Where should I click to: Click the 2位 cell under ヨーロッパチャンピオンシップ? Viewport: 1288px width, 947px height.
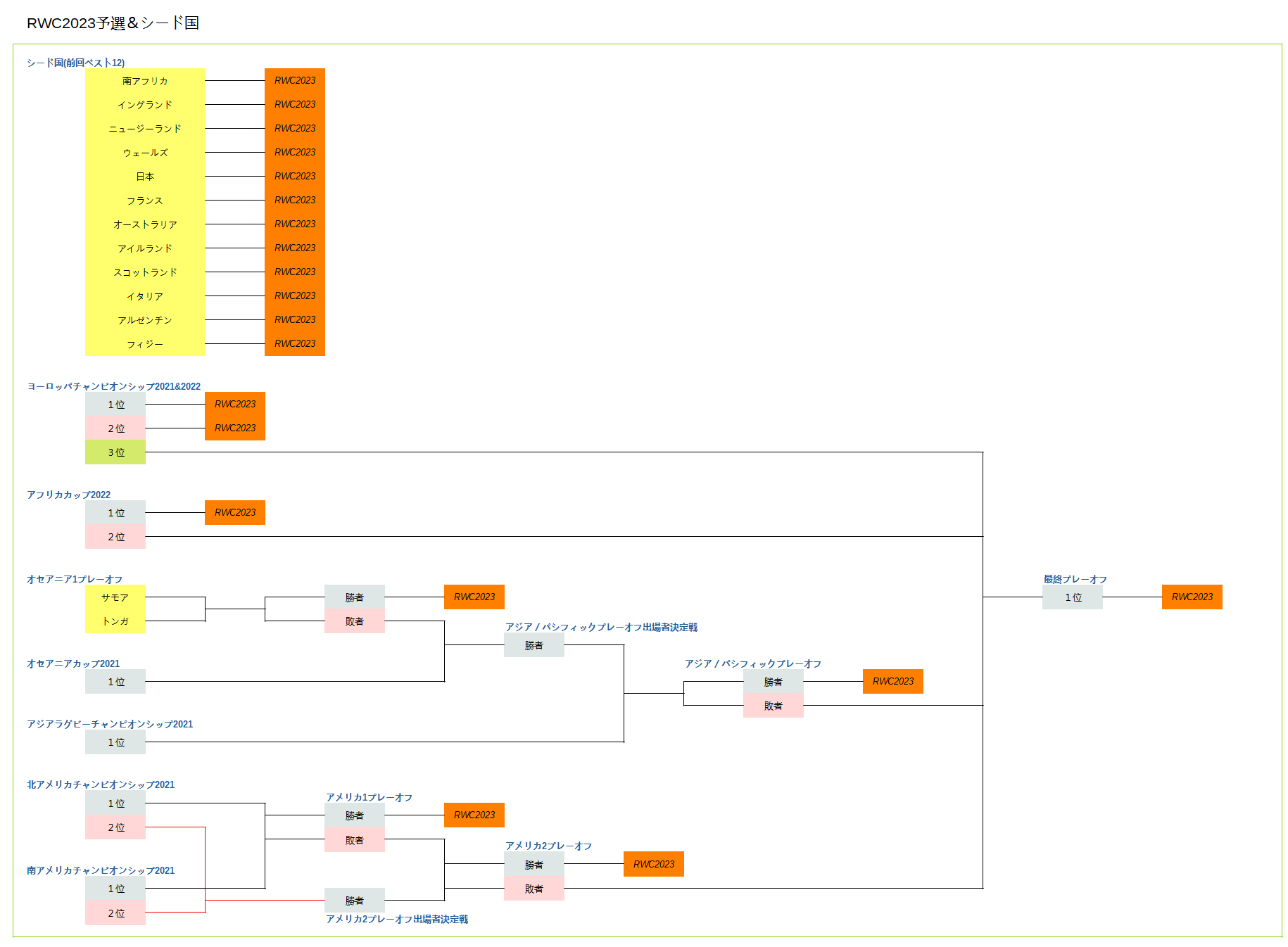[x=115, y=428]
